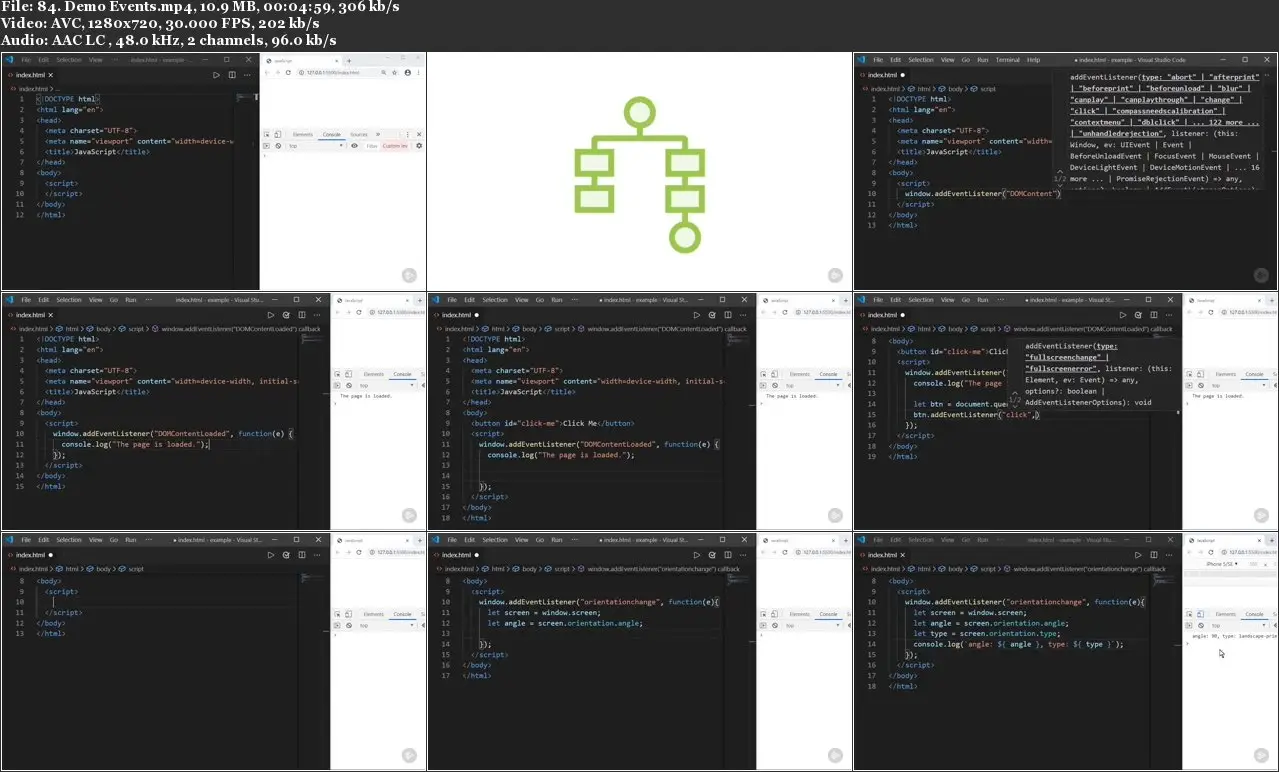Open editor More Actions dots in the first frame

pos(247,75)
